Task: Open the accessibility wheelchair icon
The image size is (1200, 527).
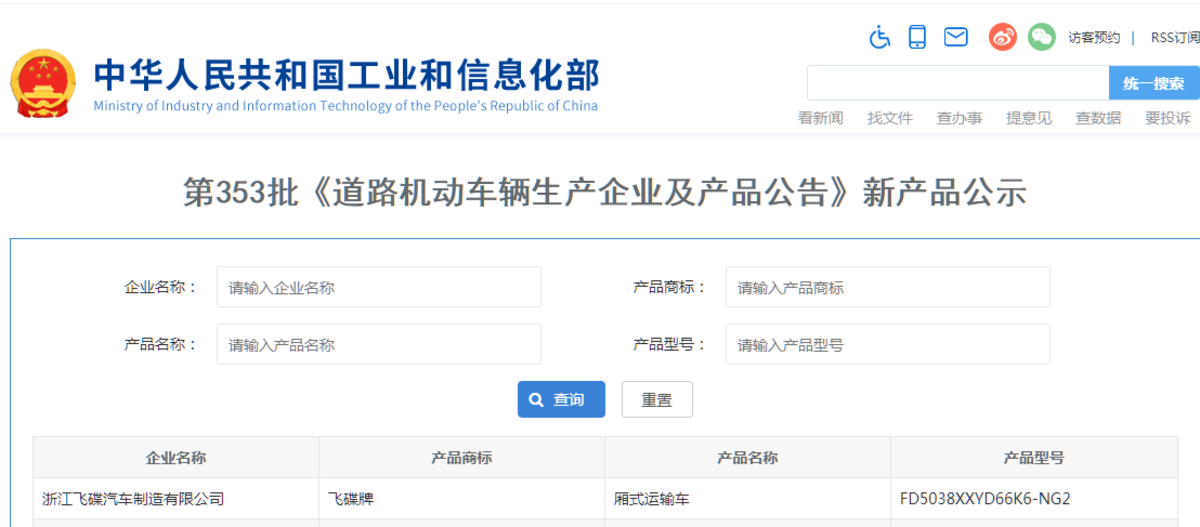Action: coord(880,37)
